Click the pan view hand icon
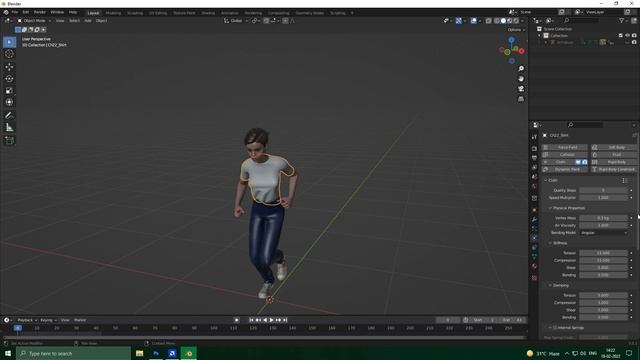Viewport: 640px width, 360px height. pyautogui.click(x=521, y=79)
